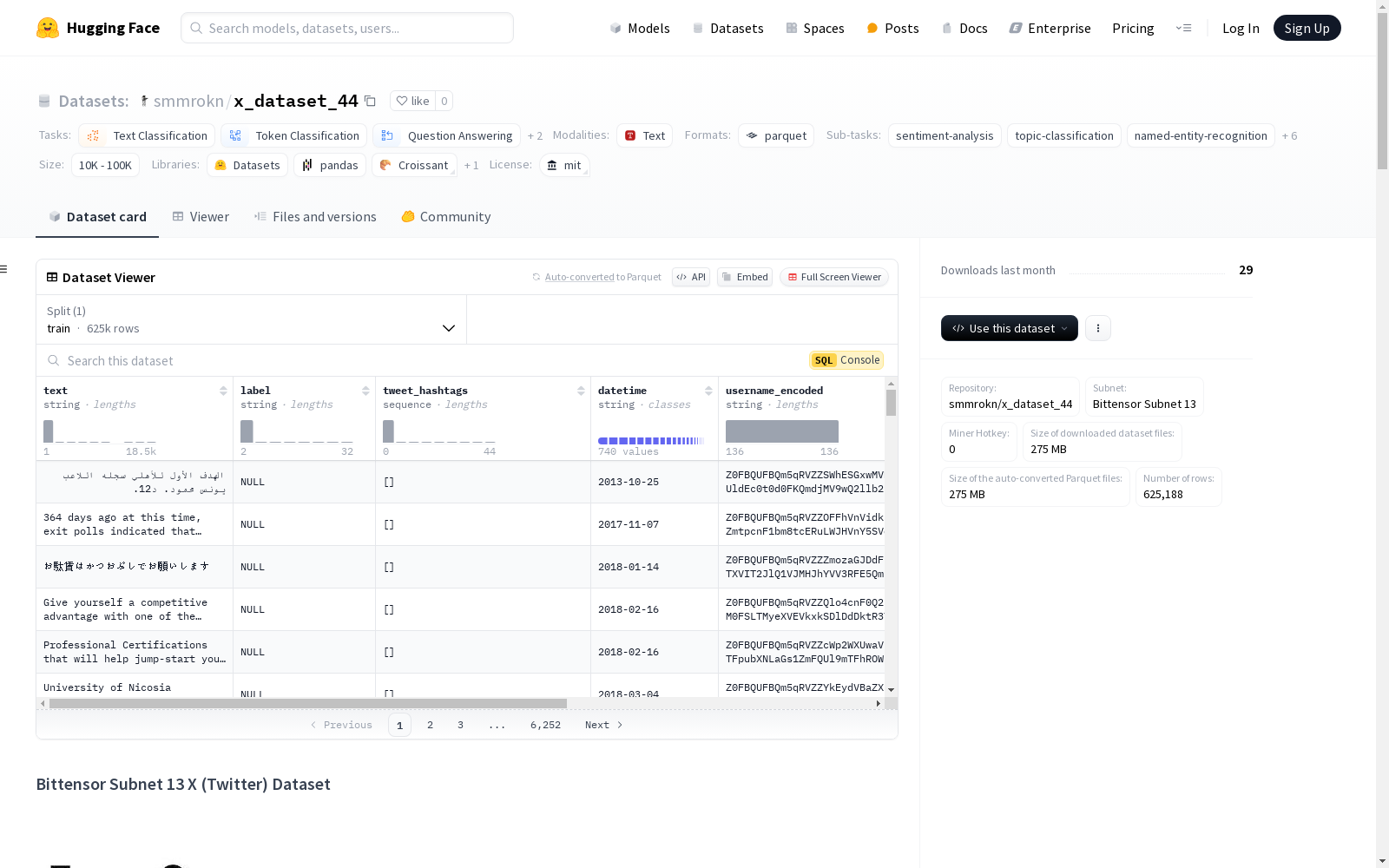
Task: Expand the +1 more libraries tag
Action: (x=471, y=165)
